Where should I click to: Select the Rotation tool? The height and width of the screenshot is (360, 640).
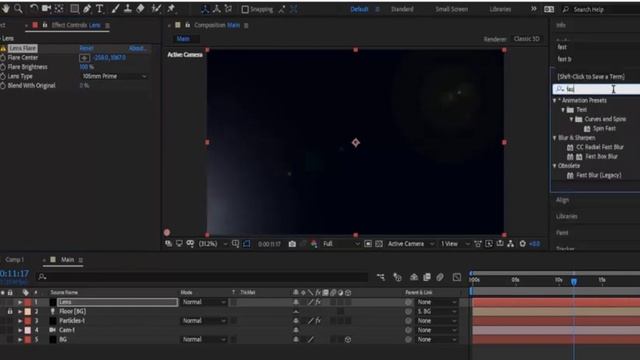33,9
